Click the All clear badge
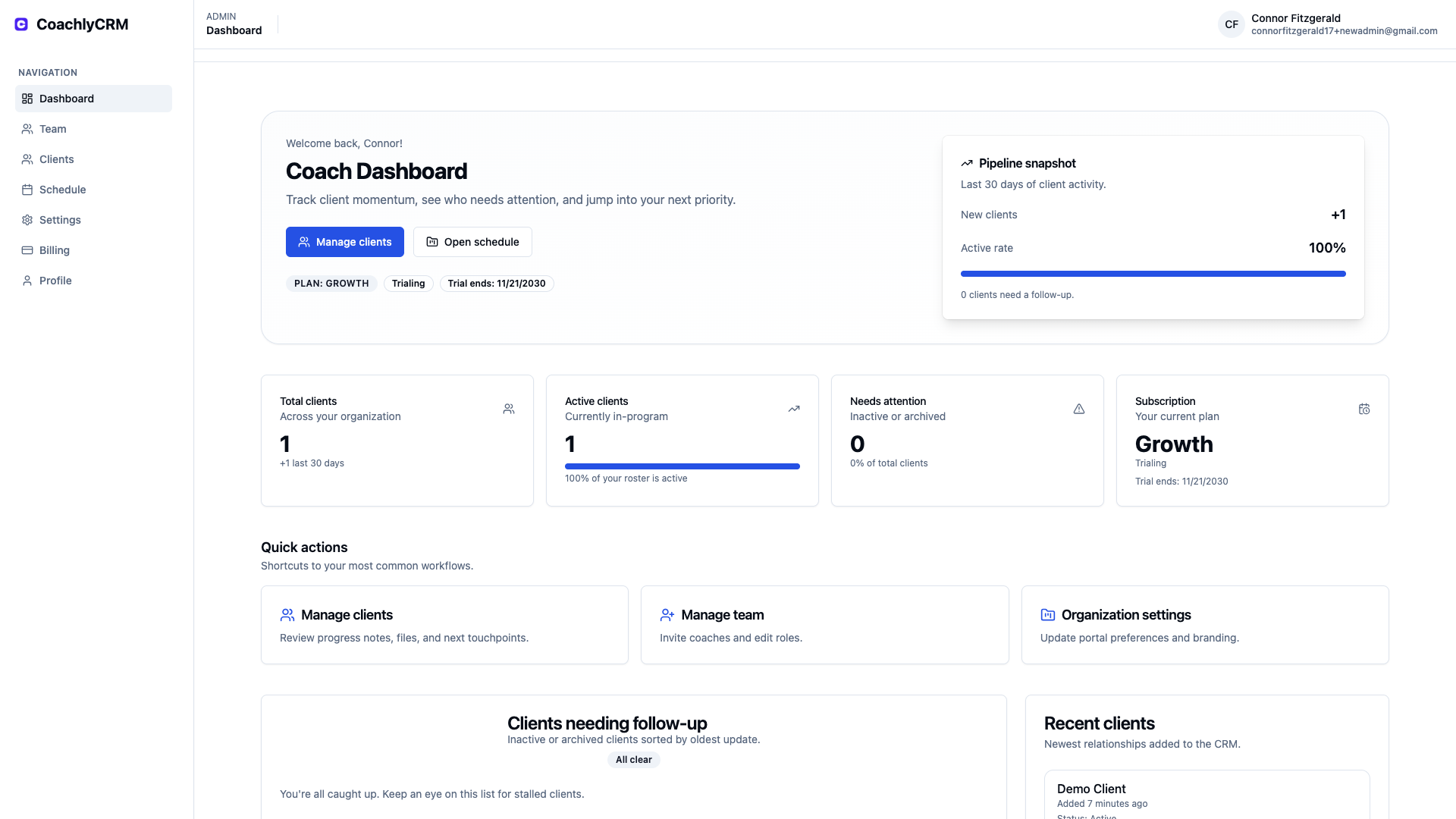The height and width of the screenshot is (819, 1456). [x=633, y=759]
